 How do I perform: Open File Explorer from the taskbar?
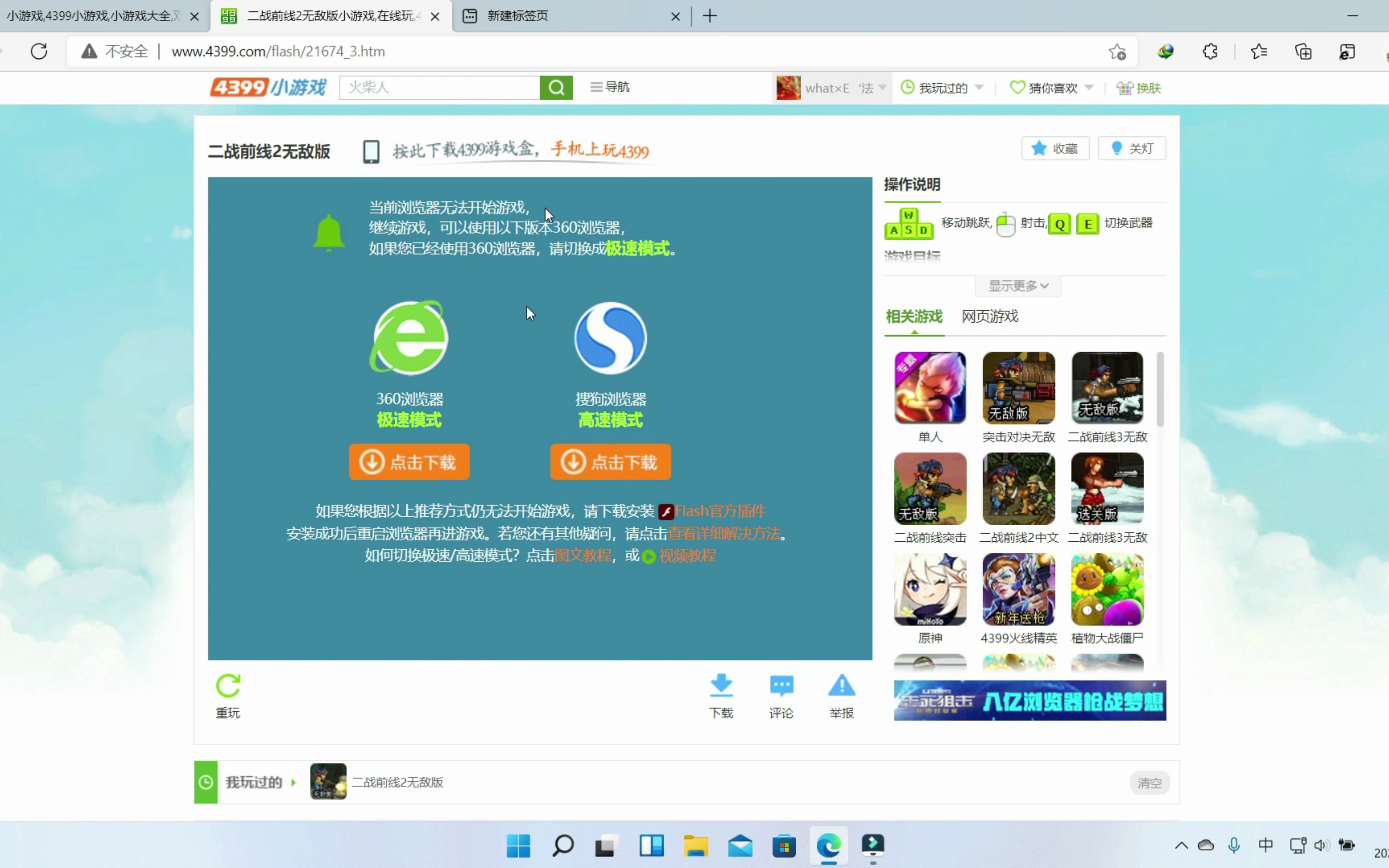click(695, 846)
